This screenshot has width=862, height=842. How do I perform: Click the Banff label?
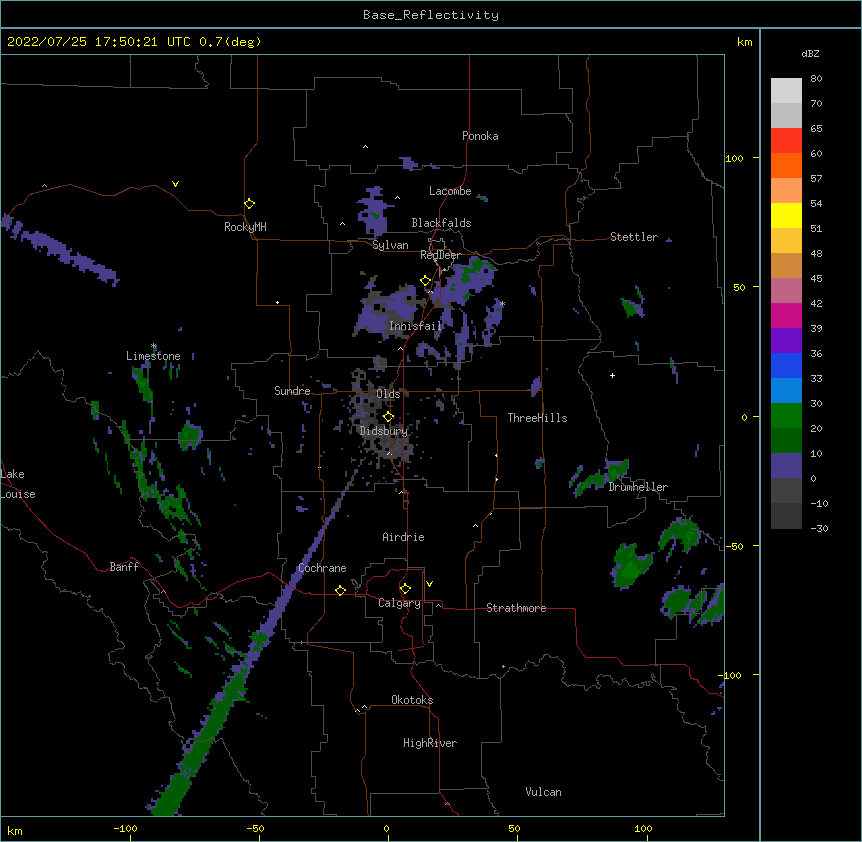click(x=124, y=567)
